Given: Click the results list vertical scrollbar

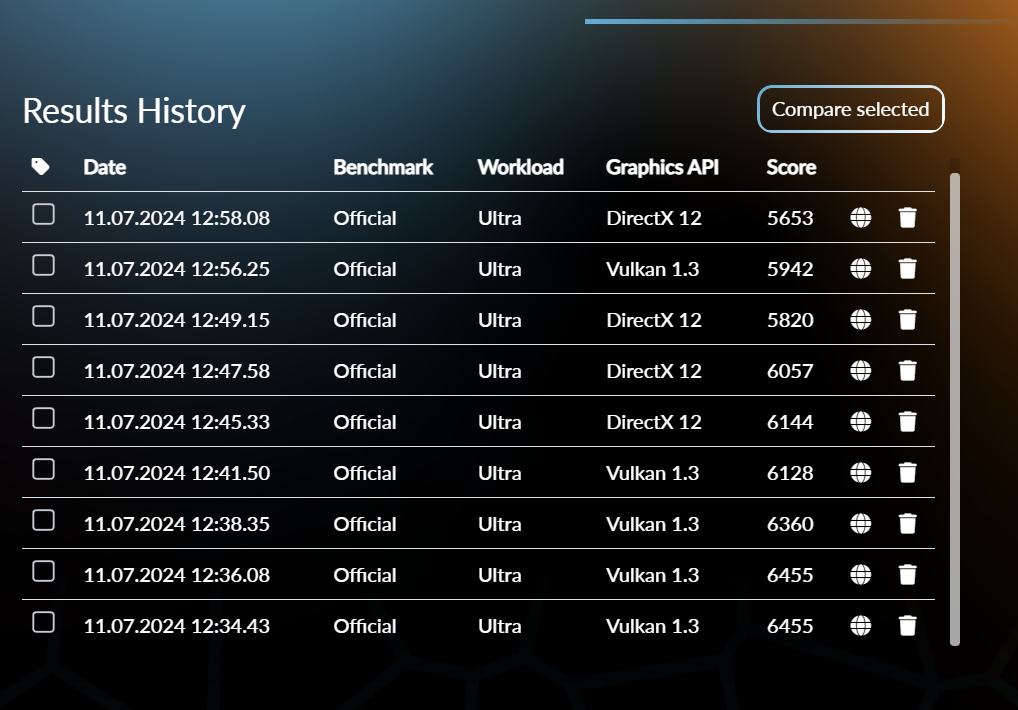Looking at the screenshot, I should 954,409.
